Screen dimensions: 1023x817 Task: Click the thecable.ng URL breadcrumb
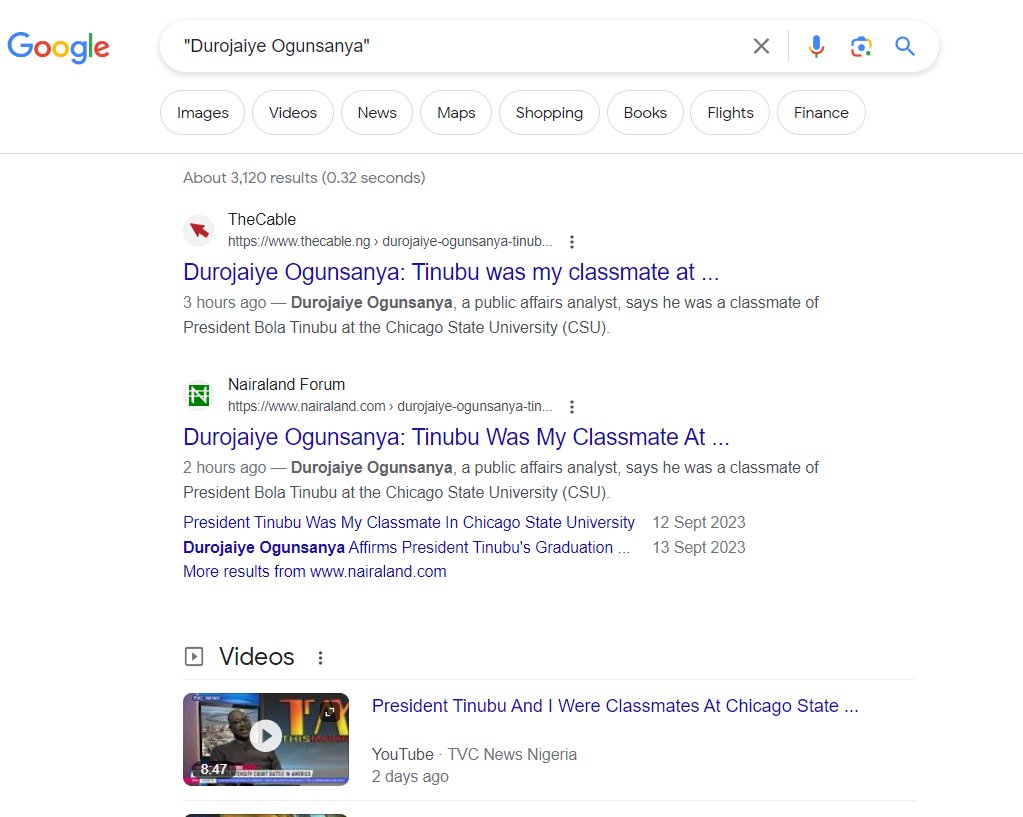point(390,241)
